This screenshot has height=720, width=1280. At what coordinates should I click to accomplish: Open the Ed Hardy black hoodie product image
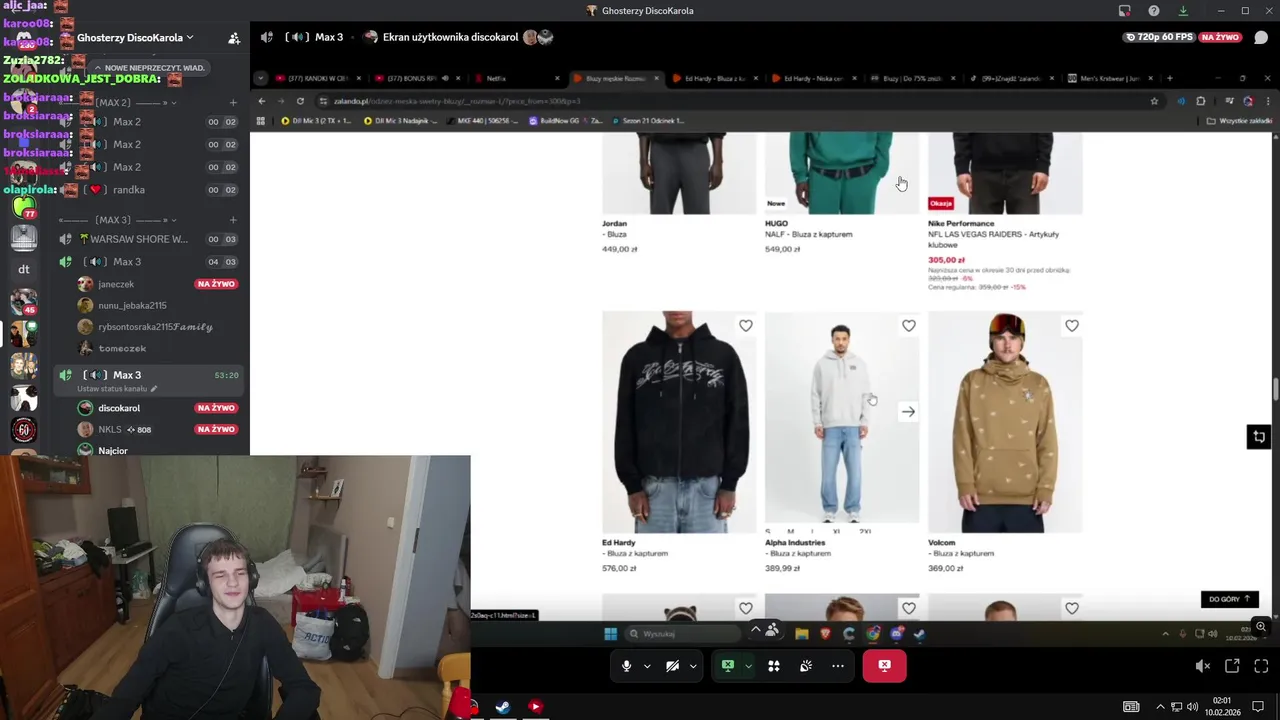[x=679, y=421]
